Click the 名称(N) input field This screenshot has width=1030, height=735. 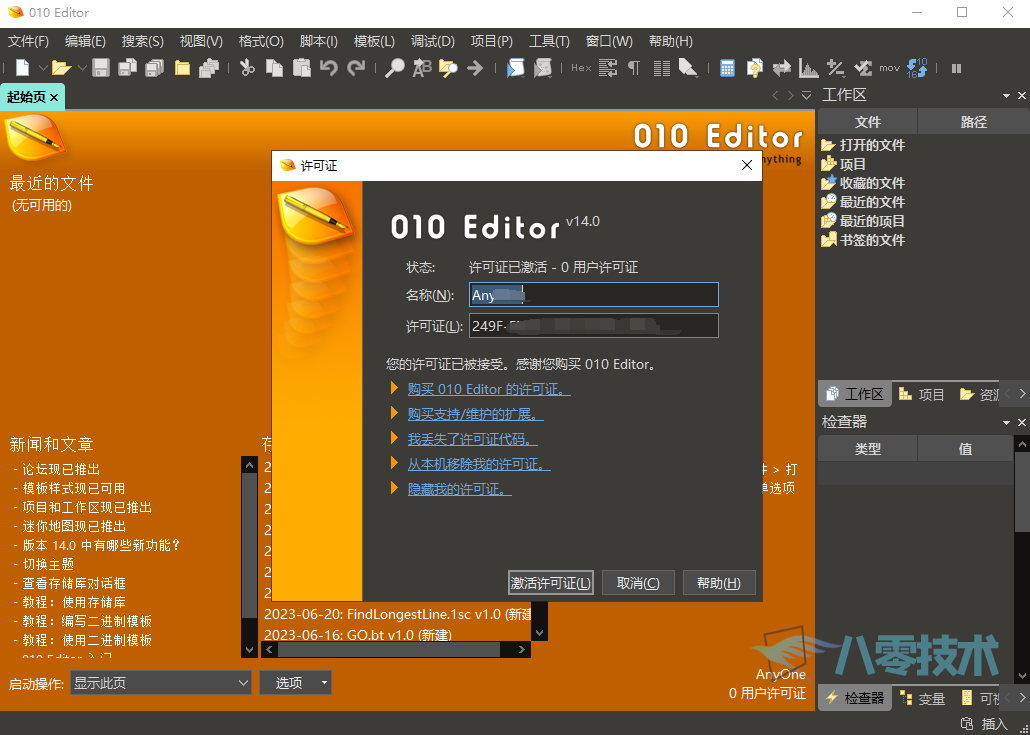coord(594,295)
